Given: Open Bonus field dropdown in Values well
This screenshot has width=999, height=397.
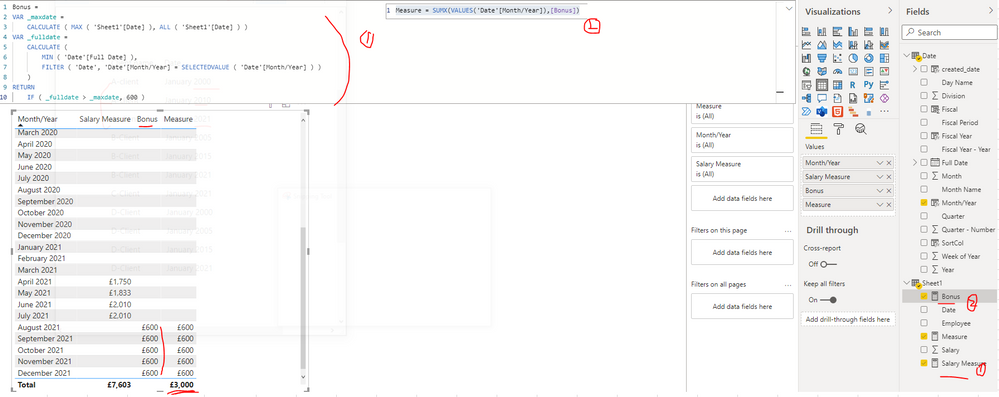Looking at the screenshot, I should pos(880,191).
